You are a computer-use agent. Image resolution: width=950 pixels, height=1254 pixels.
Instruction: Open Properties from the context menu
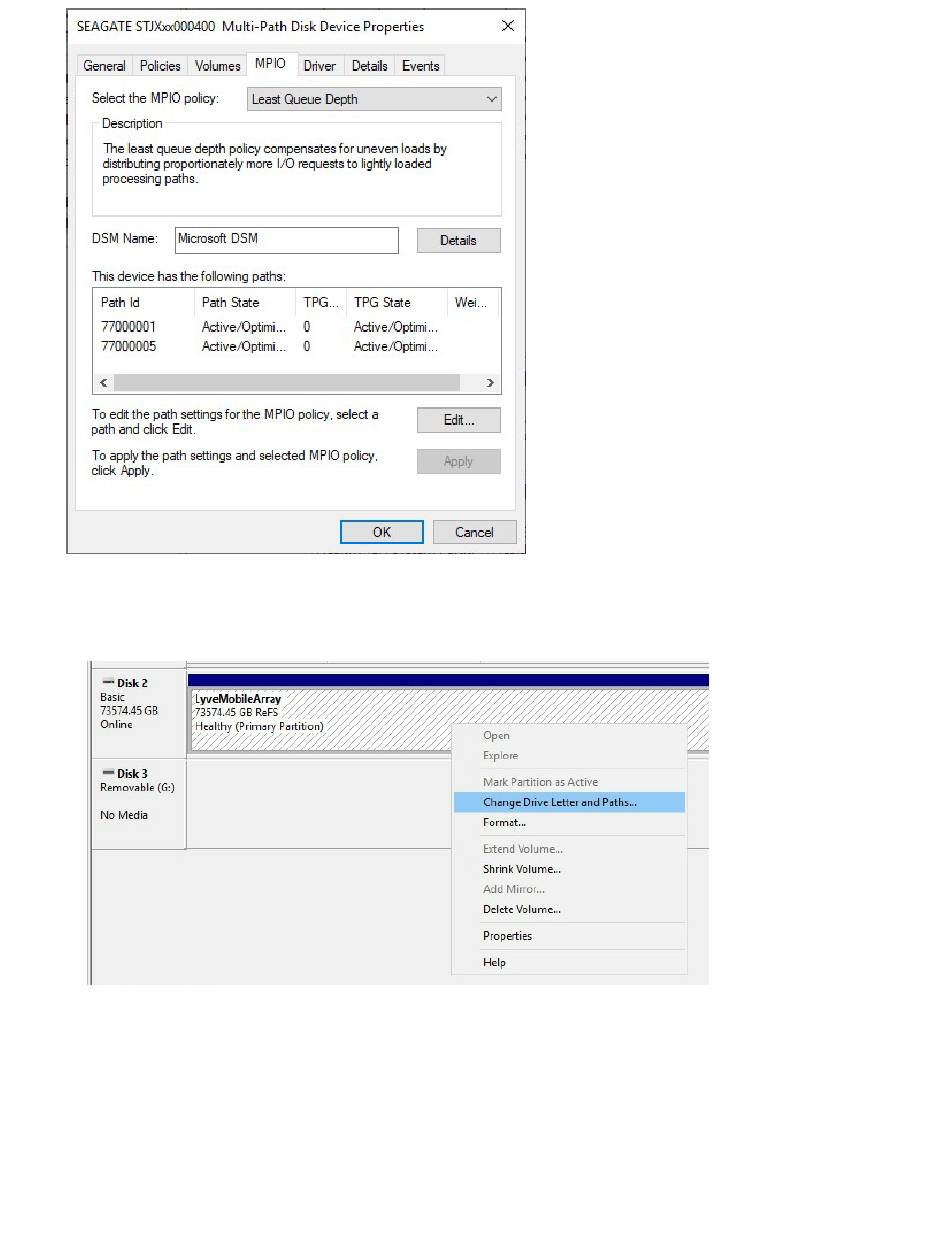pyautogui.click(x=569, y=936)
